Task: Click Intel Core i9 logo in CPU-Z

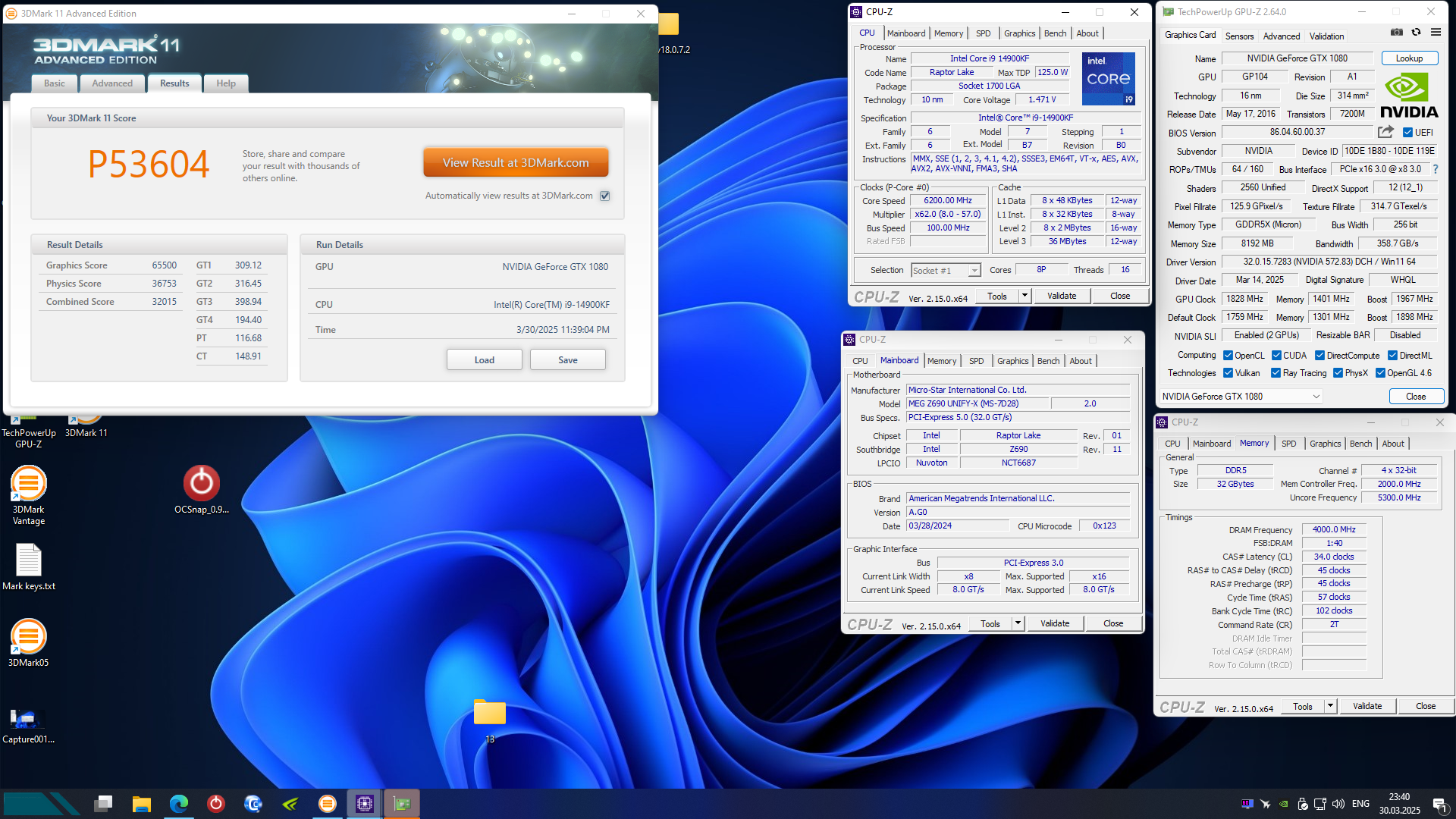Action: pyautogui.click(x=1108, y=78)
